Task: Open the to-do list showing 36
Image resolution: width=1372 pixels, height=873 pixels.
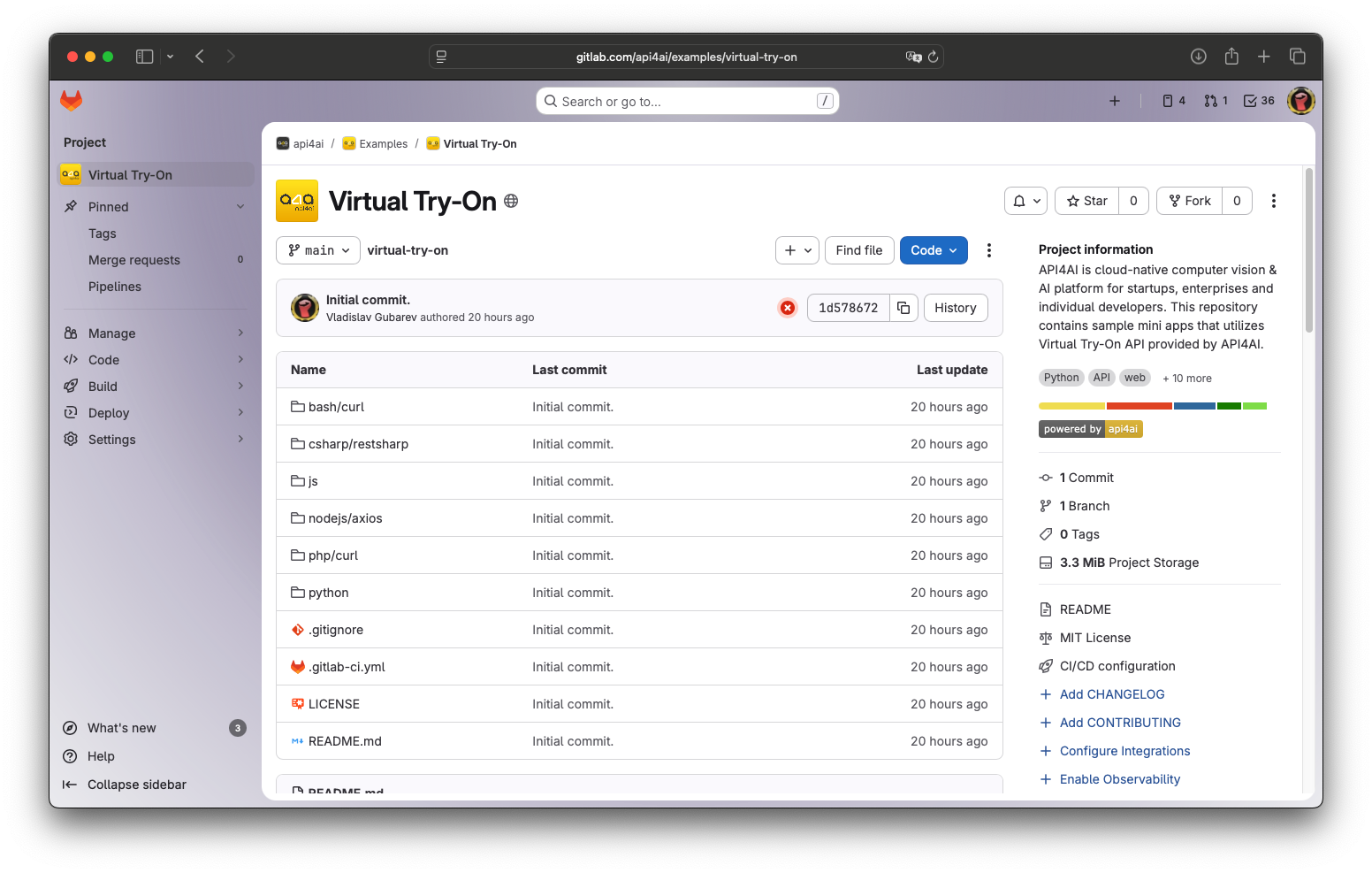Action: click(1259, 101)
